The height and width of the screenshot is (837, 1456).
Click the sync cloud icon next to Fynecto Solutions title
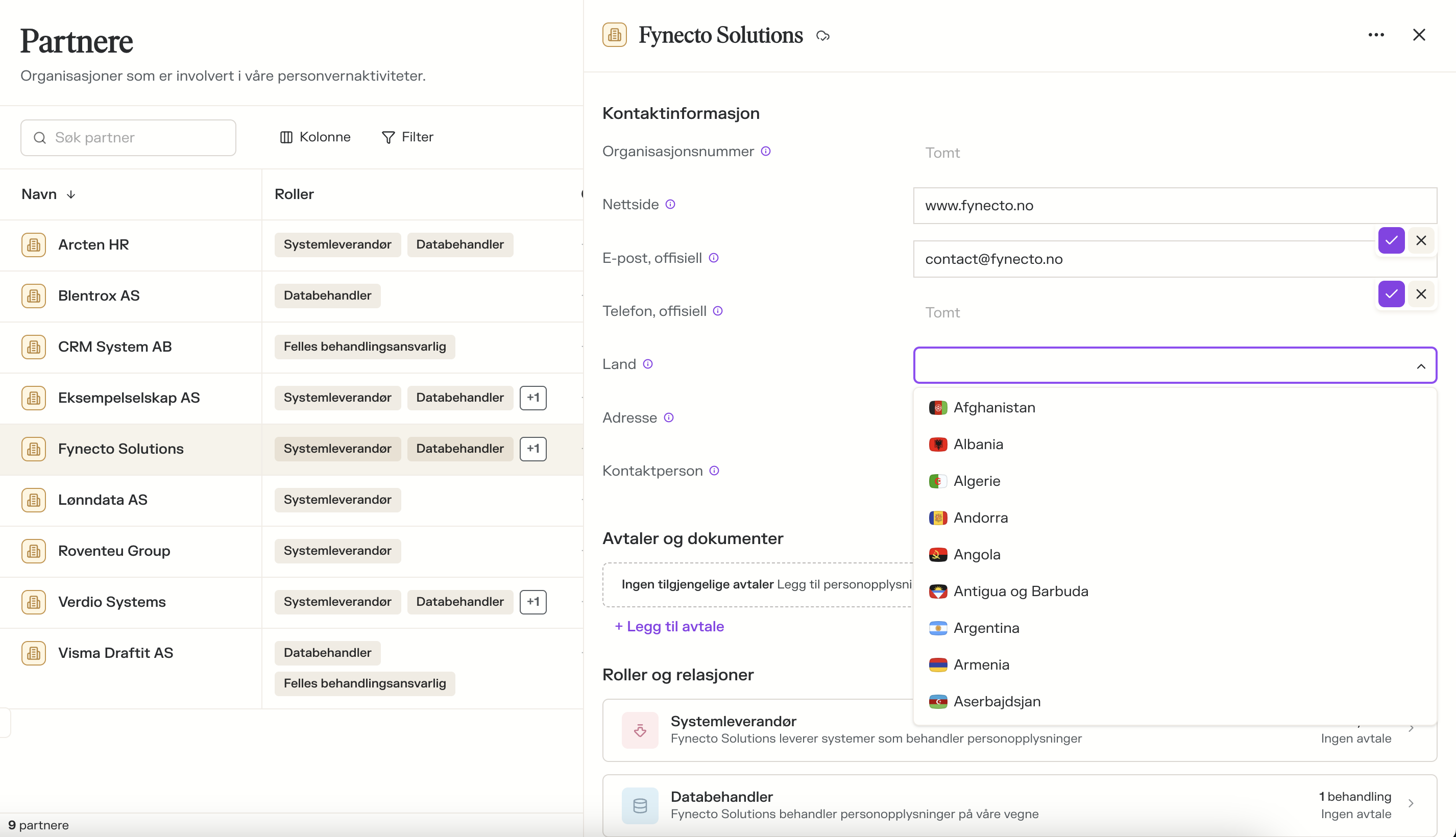click(x=823, y=36)
